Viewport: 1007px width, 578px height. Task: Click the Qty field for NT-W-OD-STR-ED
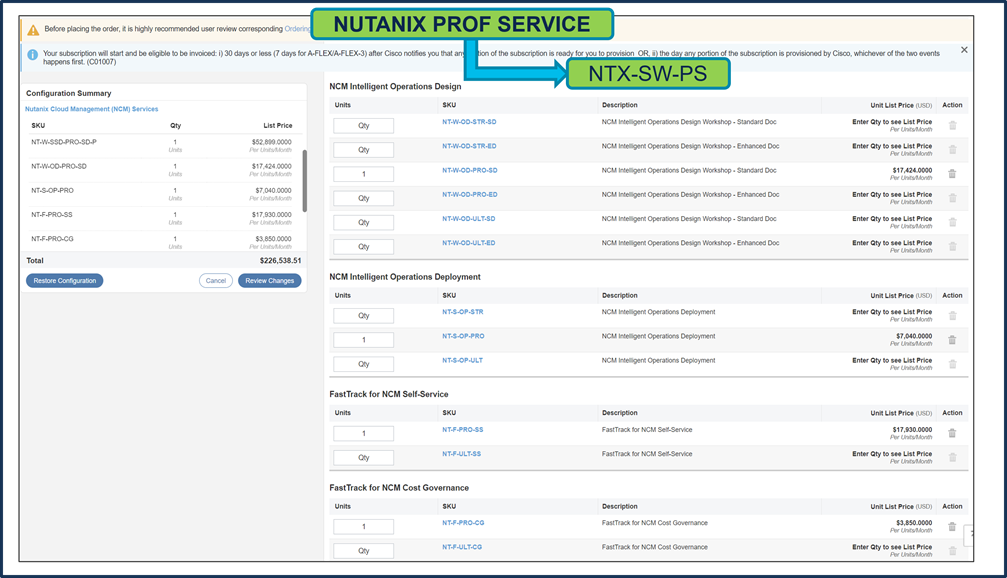point(363,150)
